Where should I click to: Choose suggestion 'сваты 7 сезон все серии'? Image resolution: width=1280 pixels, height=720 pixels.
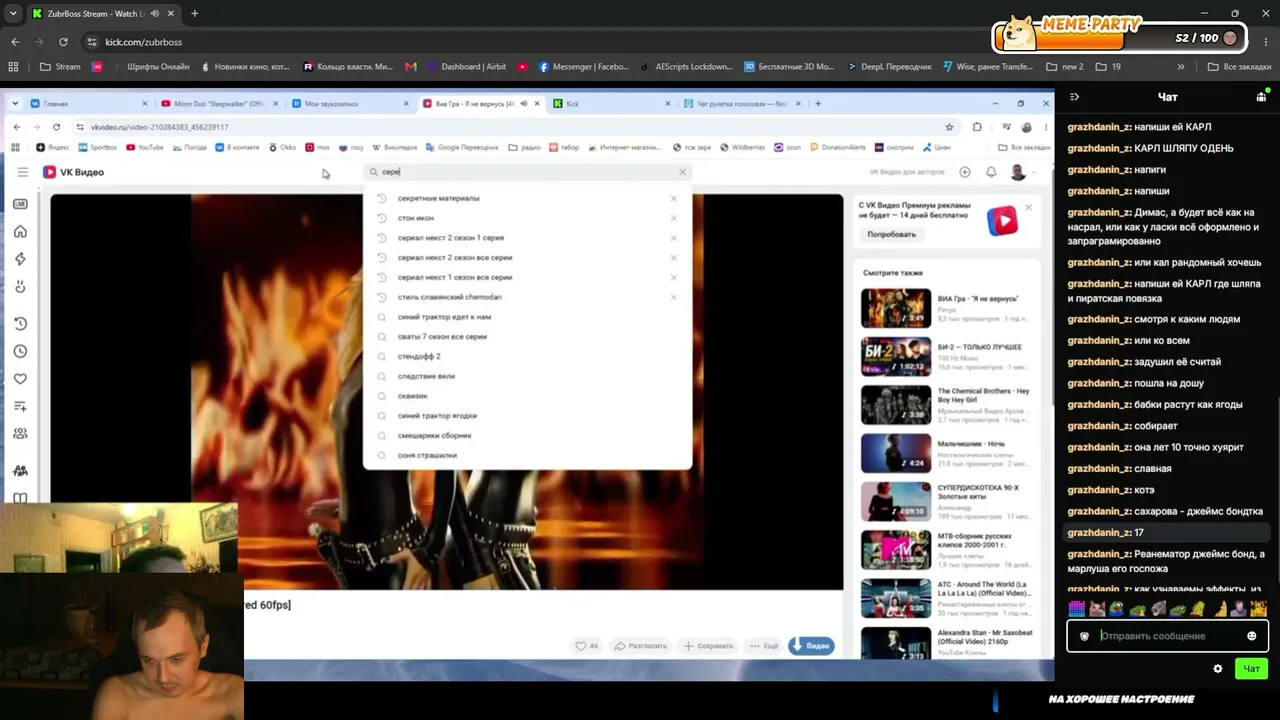pyautogui.click(x=442, y=337)
